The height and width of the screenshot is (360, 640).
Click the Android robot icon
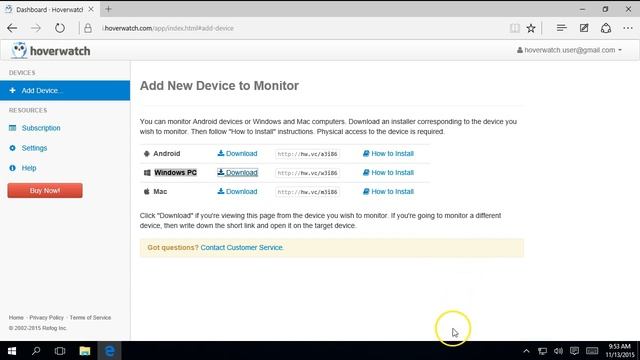tap(147, 154)
